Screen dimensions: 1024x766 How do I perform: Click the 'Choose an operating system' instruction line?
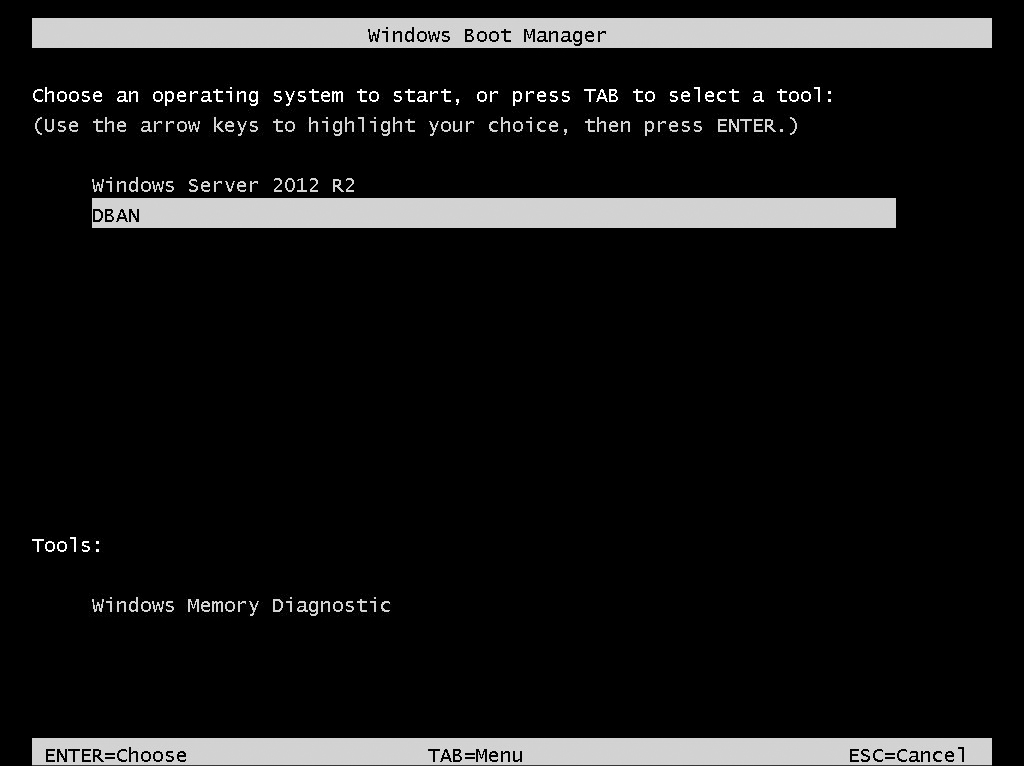(x=433, y=96)
